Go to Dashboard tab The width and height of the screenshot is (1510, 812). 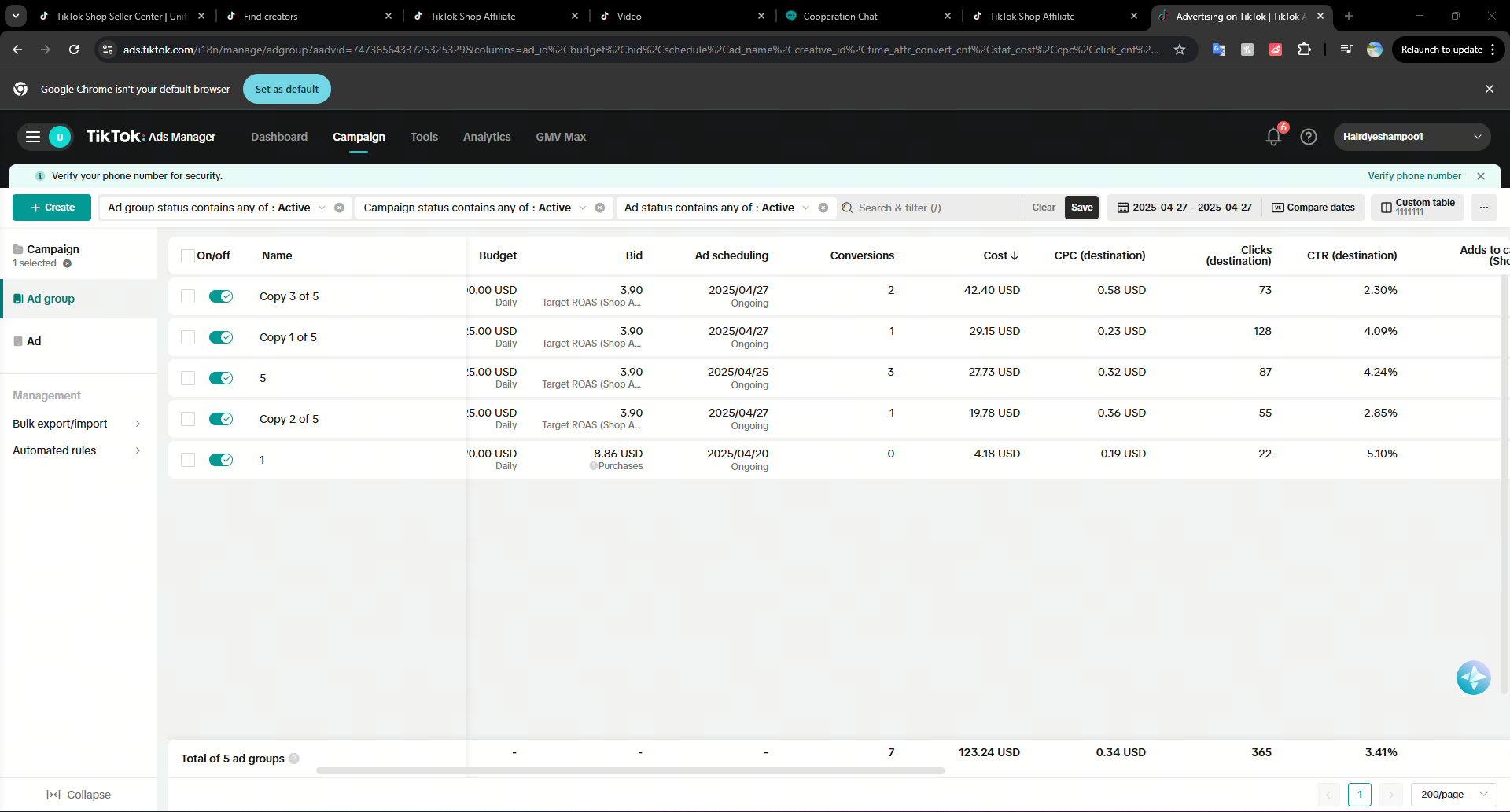pyautogui.click(x=279, y=137)
